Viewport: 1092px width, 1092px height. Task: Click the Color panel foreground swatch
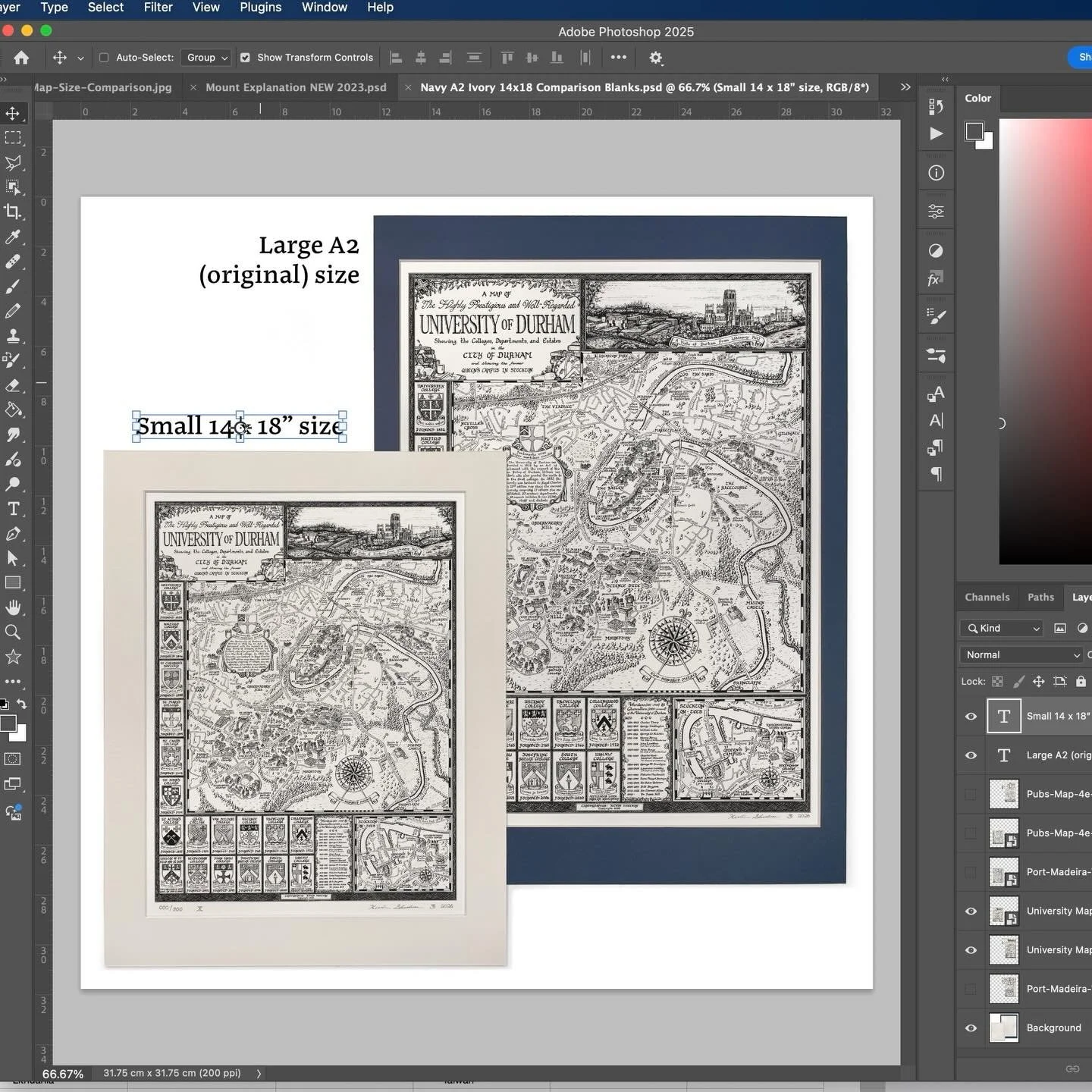[x=974, y=131]
